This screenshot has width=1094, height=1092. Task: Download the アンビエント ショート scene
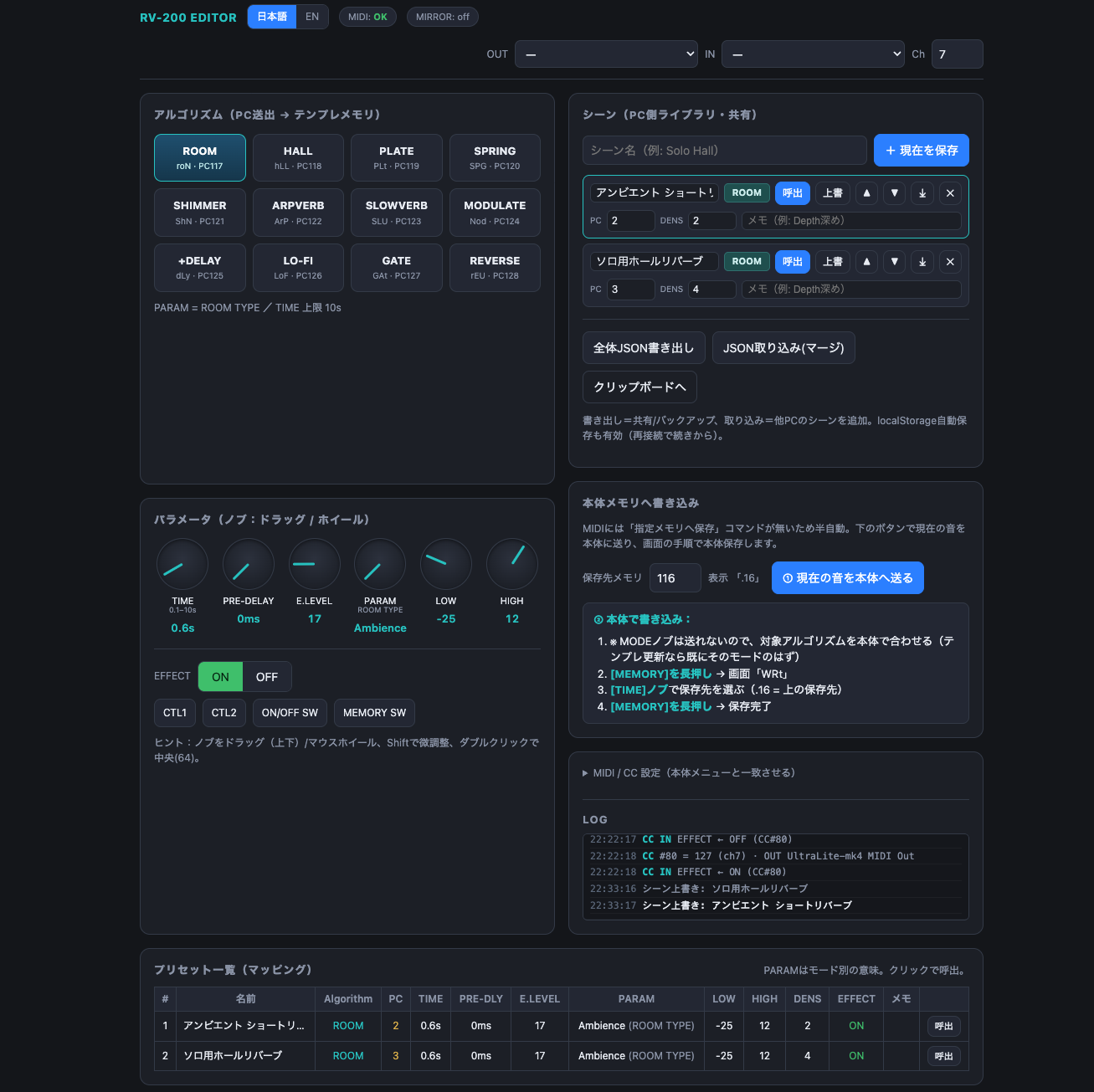pyautogui.click(x=922, y=193)
